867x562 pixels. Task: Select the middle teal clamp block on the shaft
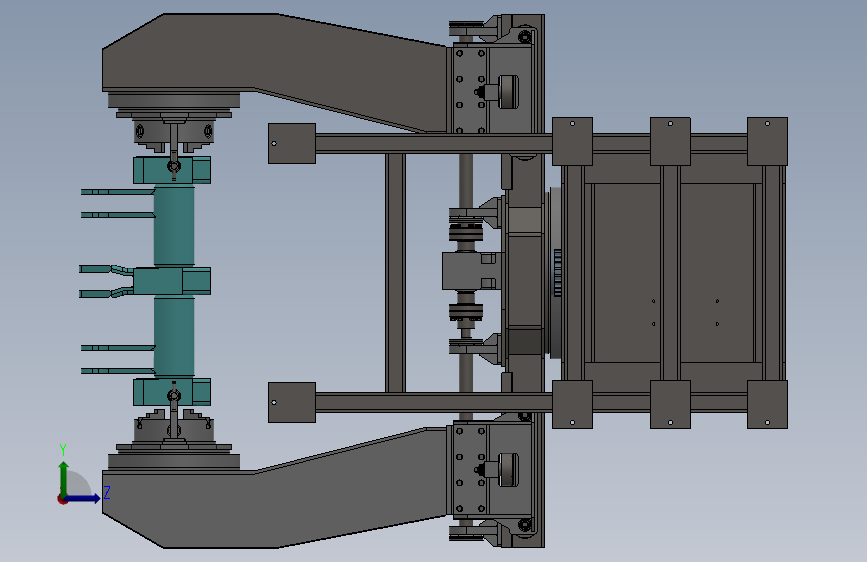(172, 281)
